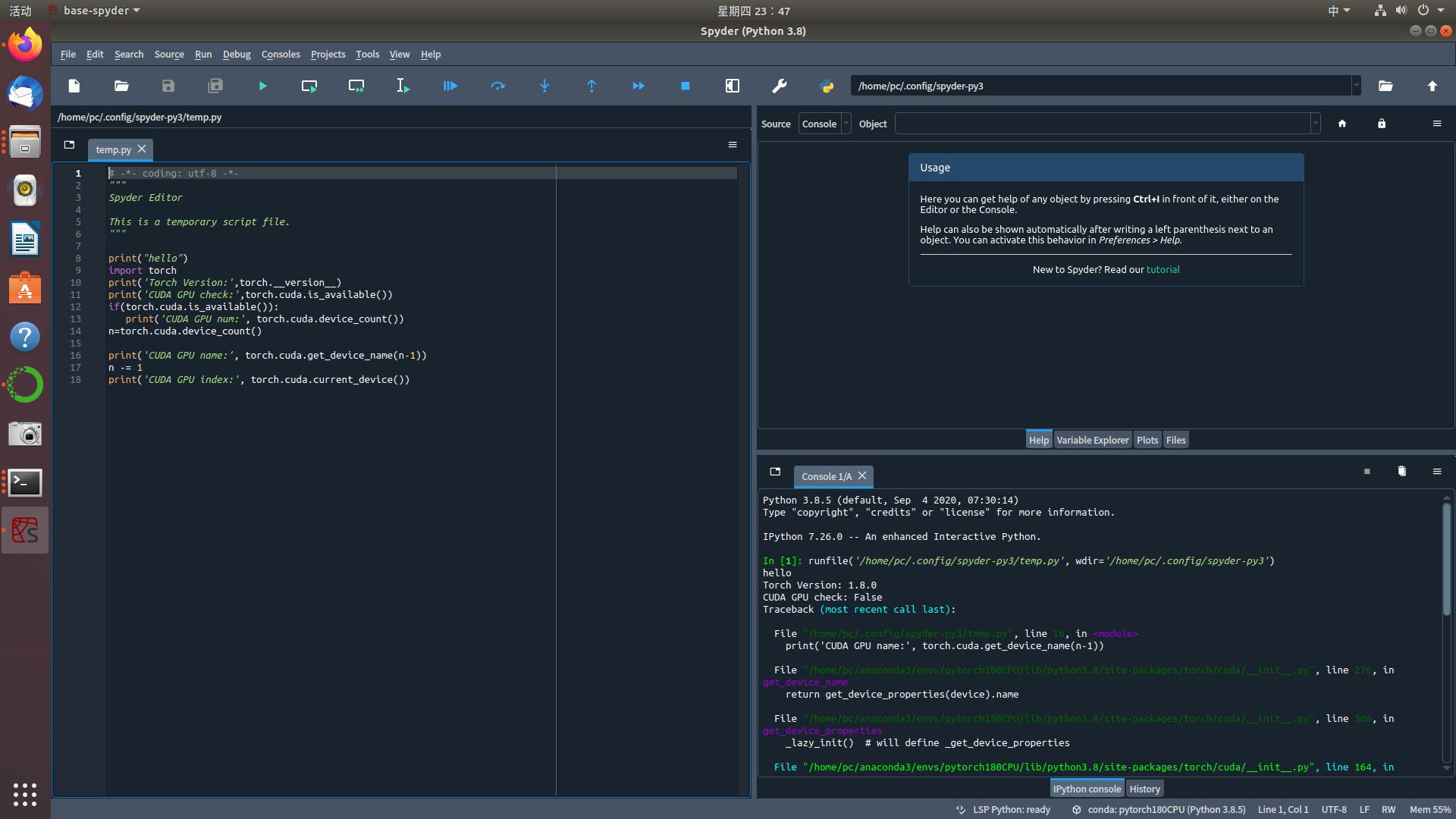Expand the Console panel options menu
Screen dimensions: 1456x819
click(1438, 471)
